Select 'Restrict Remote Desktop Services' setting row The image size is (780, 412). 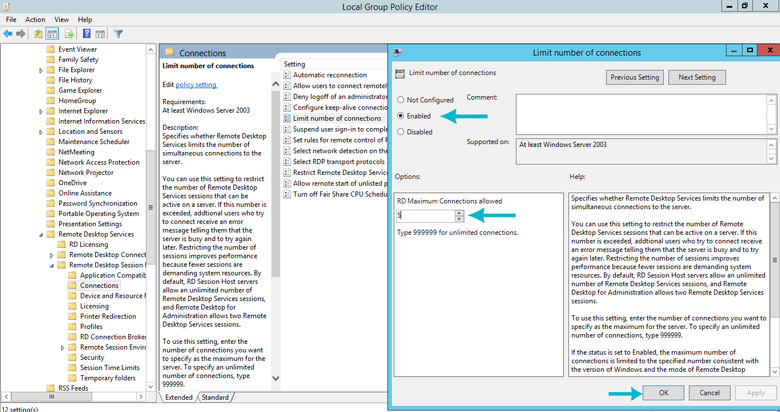[x=340, y=173]
